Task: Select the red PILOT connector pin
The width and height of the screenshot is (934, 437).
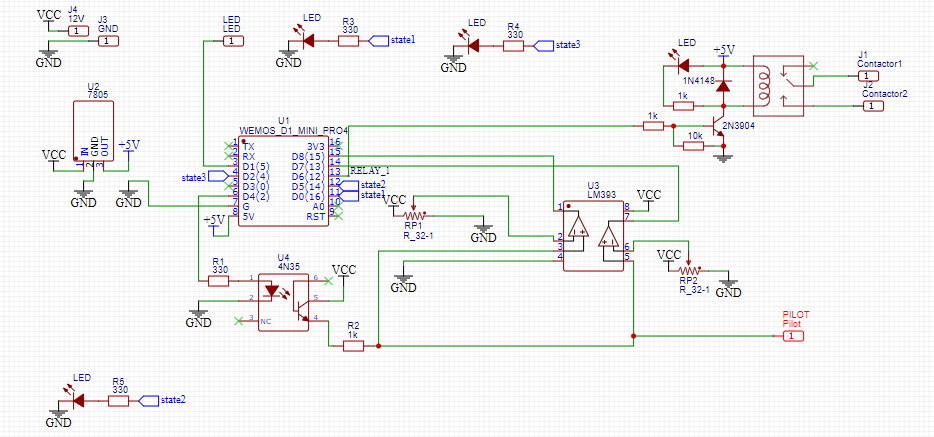Action: (x=792, y=336)
